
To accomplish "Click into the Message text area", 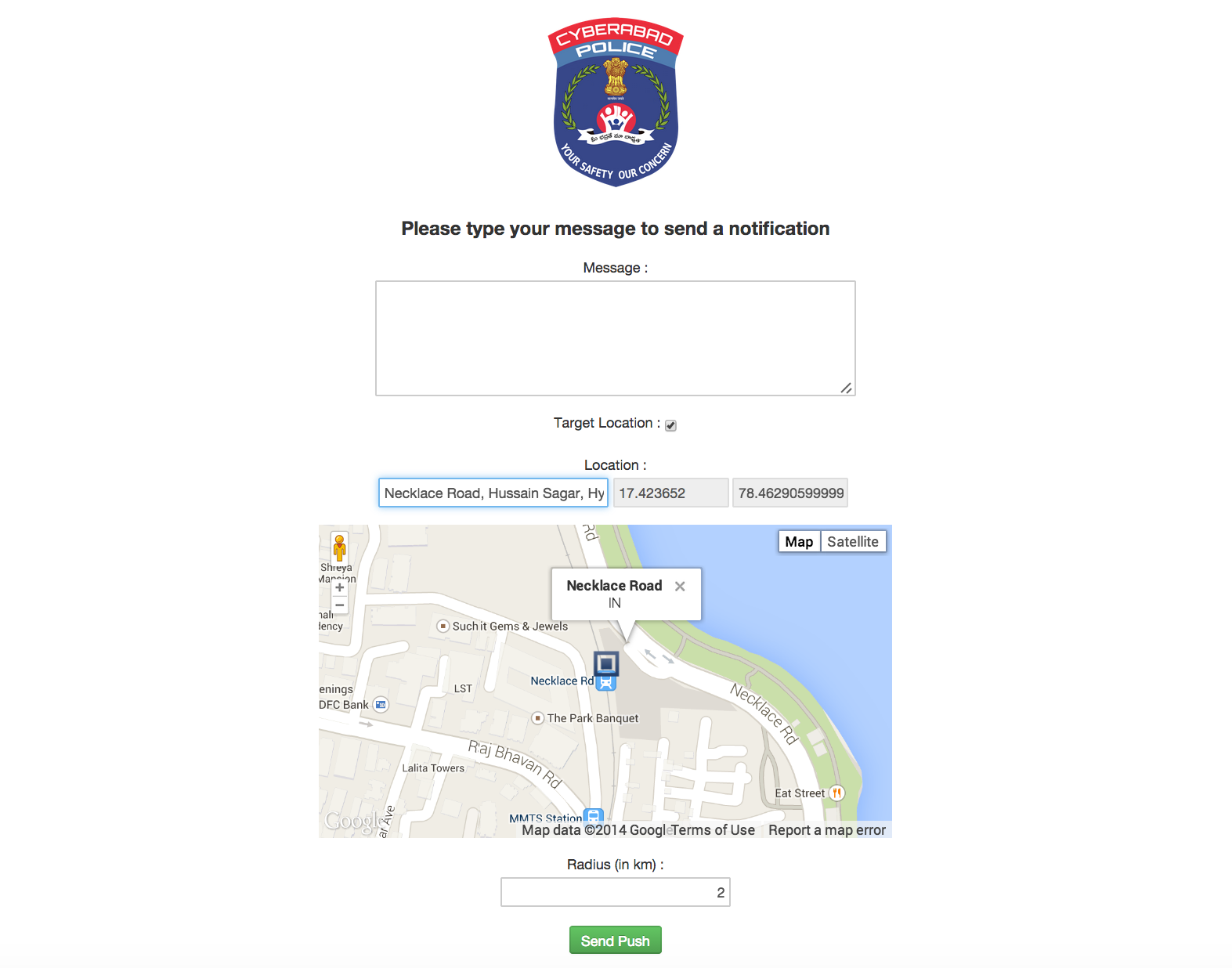I will tap(616, 338).
